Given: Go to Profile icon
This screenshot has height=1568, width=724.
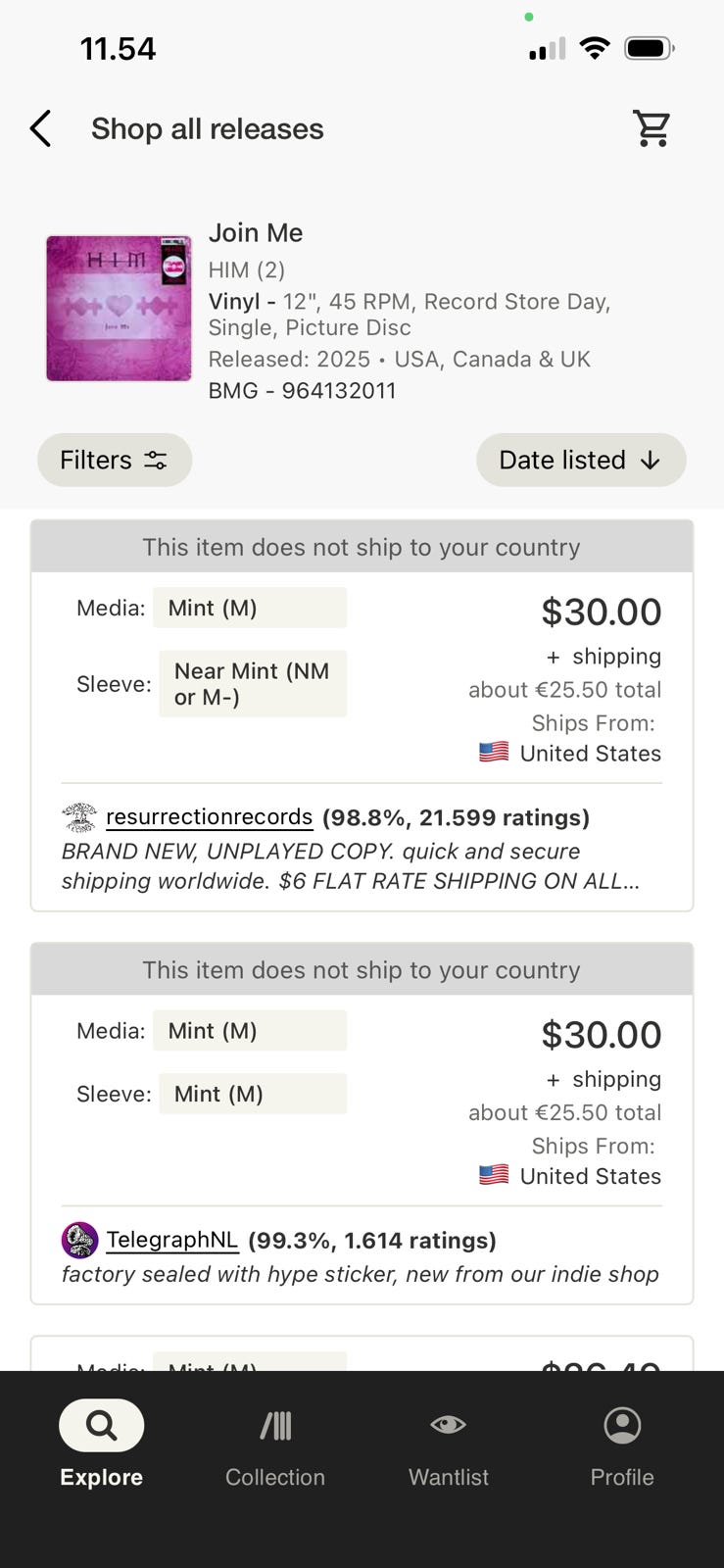Looking at the screenshot, I should click(x=622, y=1425).
